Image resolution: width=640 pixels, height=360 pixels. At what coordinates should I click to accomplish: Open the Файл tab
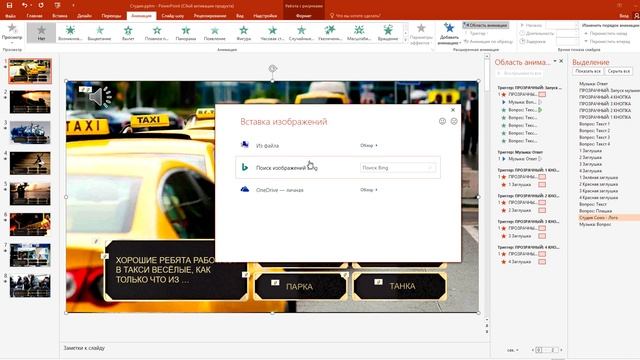pyautogui.click(x=10, y=16)
